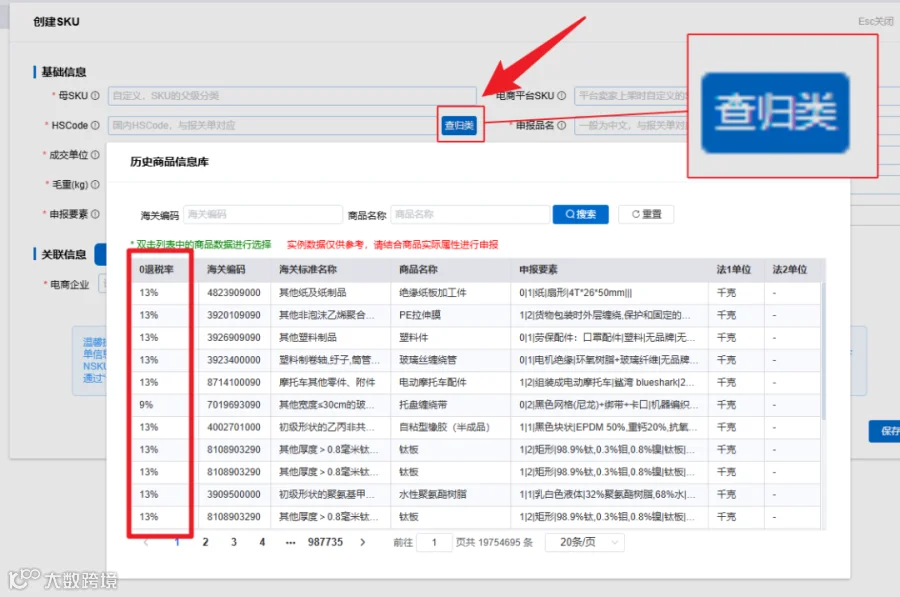Click the info icon beside 电商平台SKU

pyautogui.click(x=561, y=96)
